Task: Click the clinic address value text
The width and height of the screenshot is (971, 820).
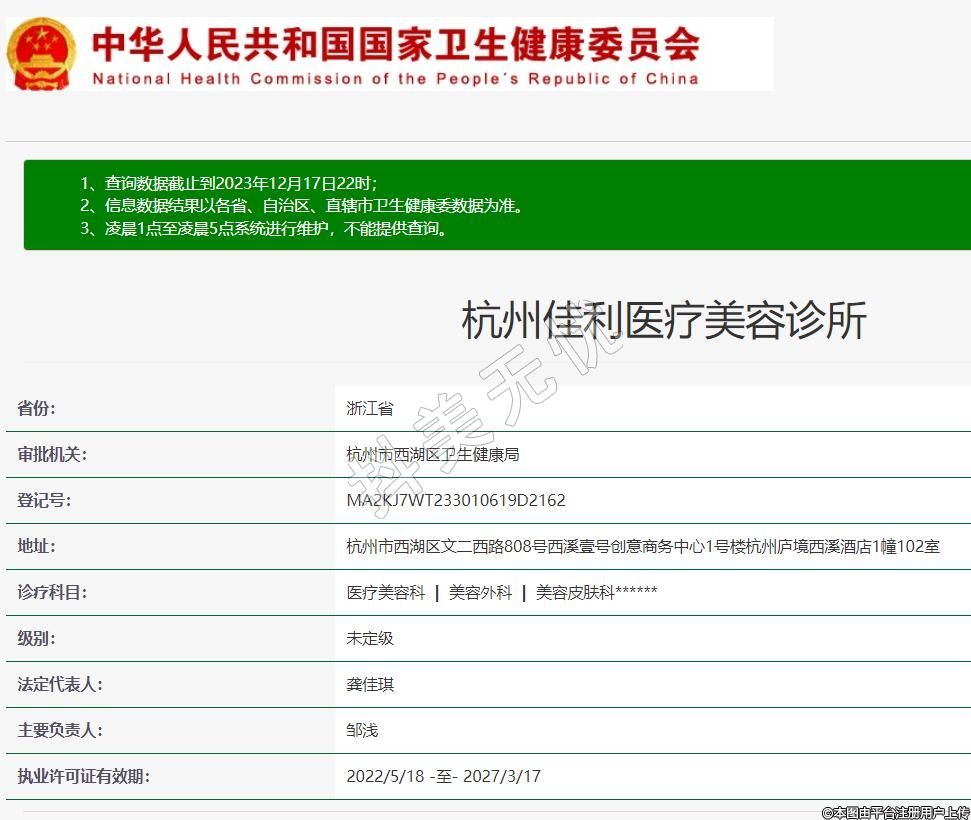Action: coord(642,546)
